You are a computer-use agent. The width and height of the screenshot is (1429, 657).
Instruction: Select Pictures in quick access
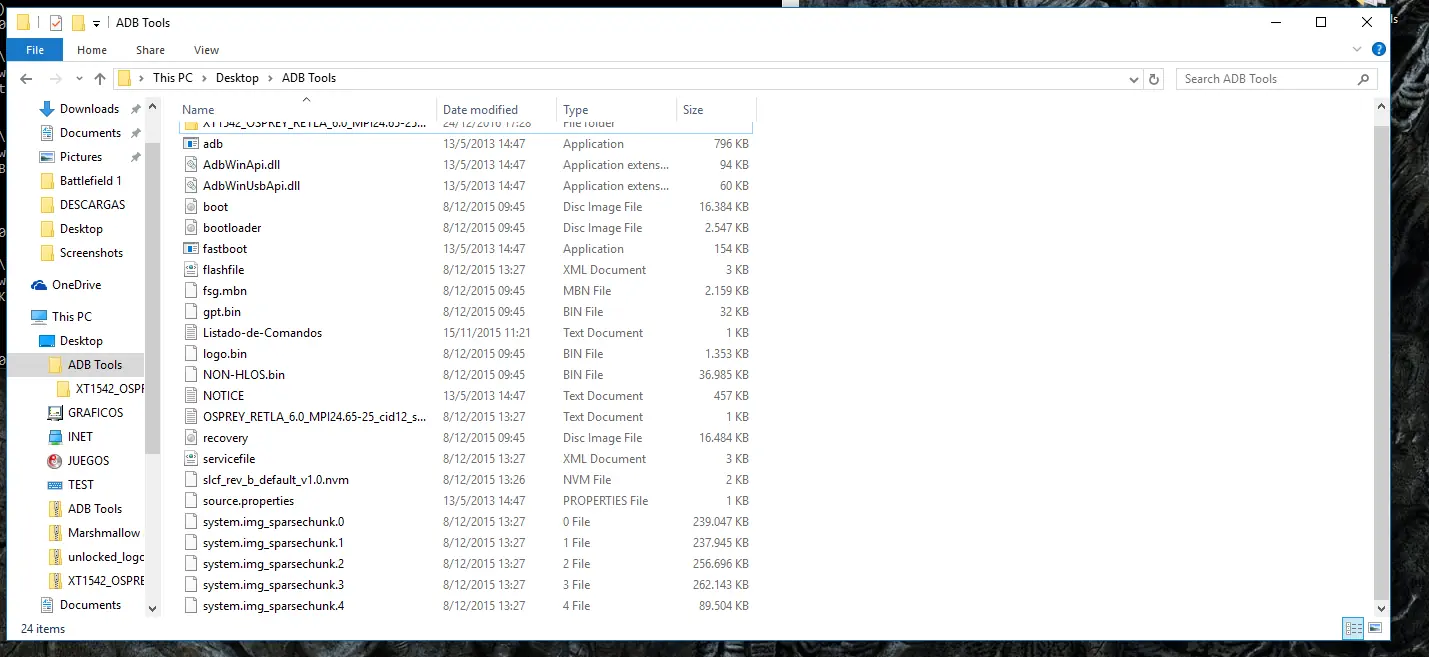(x=81, y=157)
